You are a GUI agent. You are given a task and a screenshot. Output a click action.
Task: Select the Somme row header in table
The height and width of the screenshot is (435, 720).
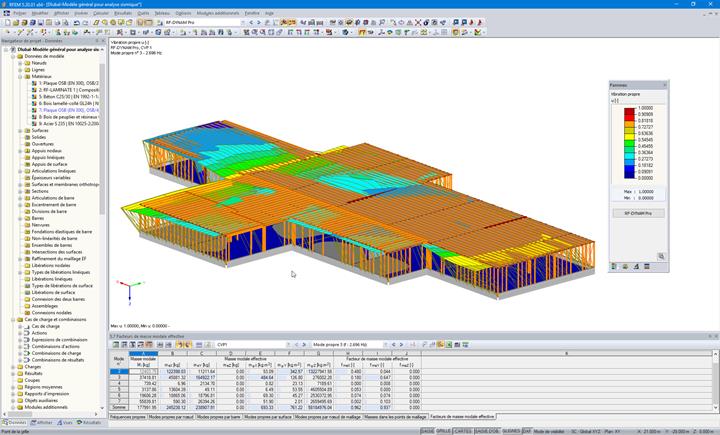[x=119, y=407]
